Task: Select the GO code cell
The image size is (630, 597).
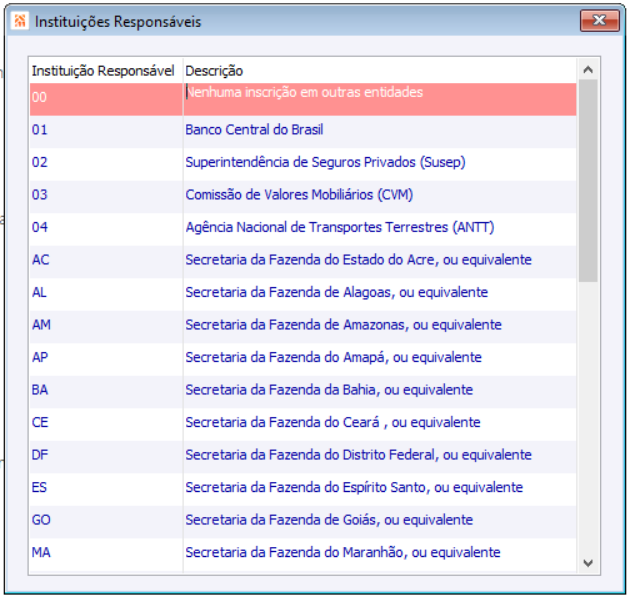Action: [x=106, y=521]
